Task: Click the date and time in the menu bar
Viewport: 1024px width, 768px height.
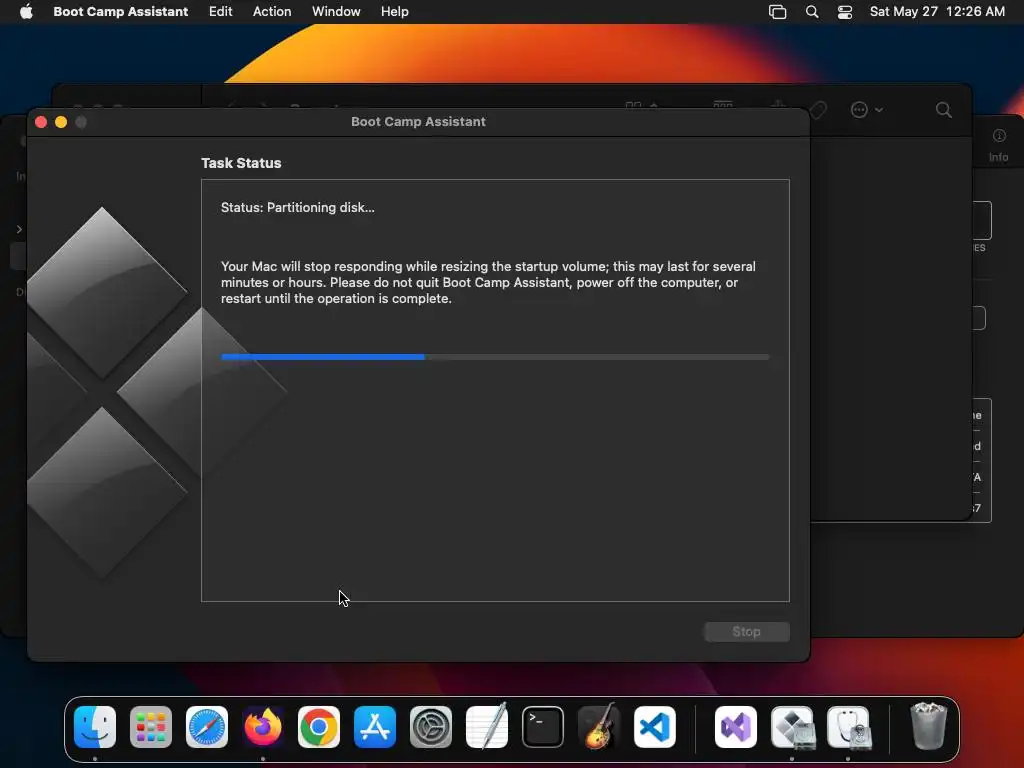Action: click(x=936, y=11)
